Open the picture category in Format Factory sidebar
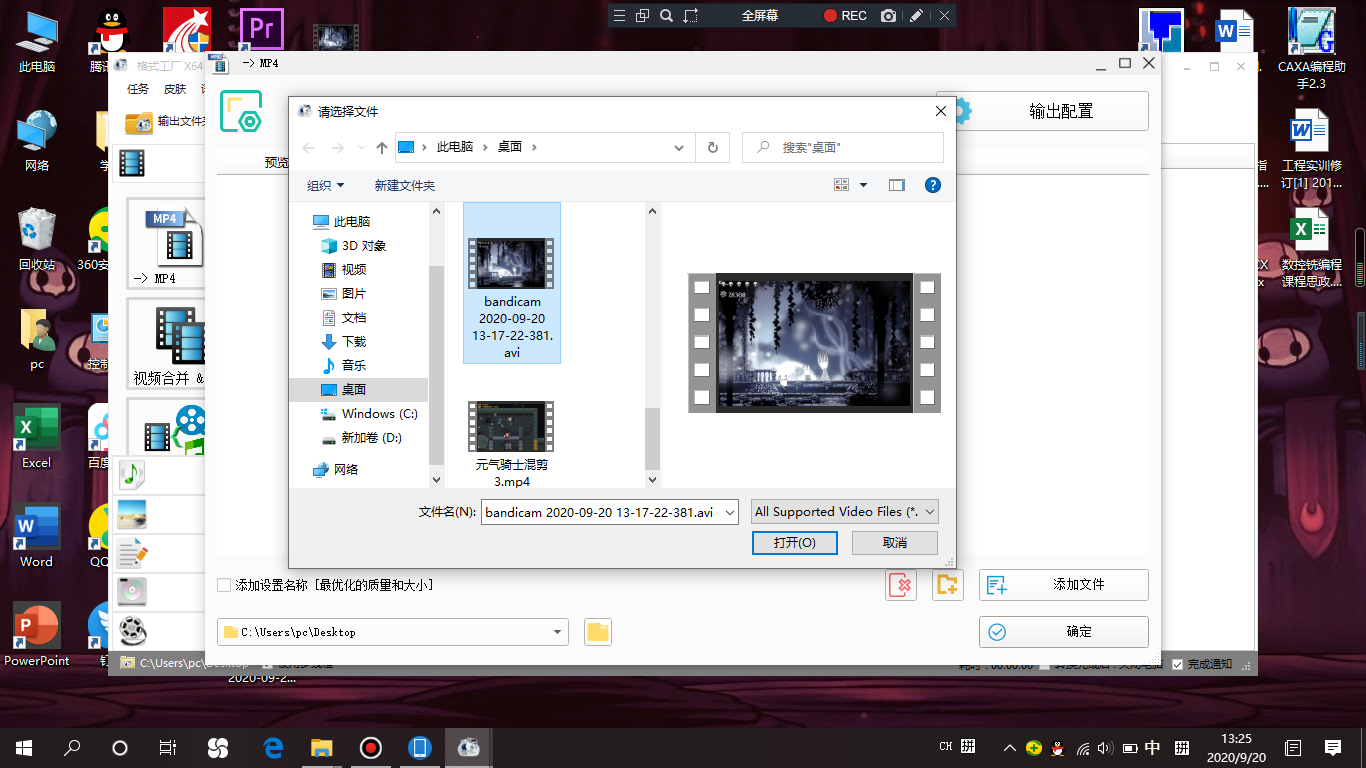 click(132, 513)
